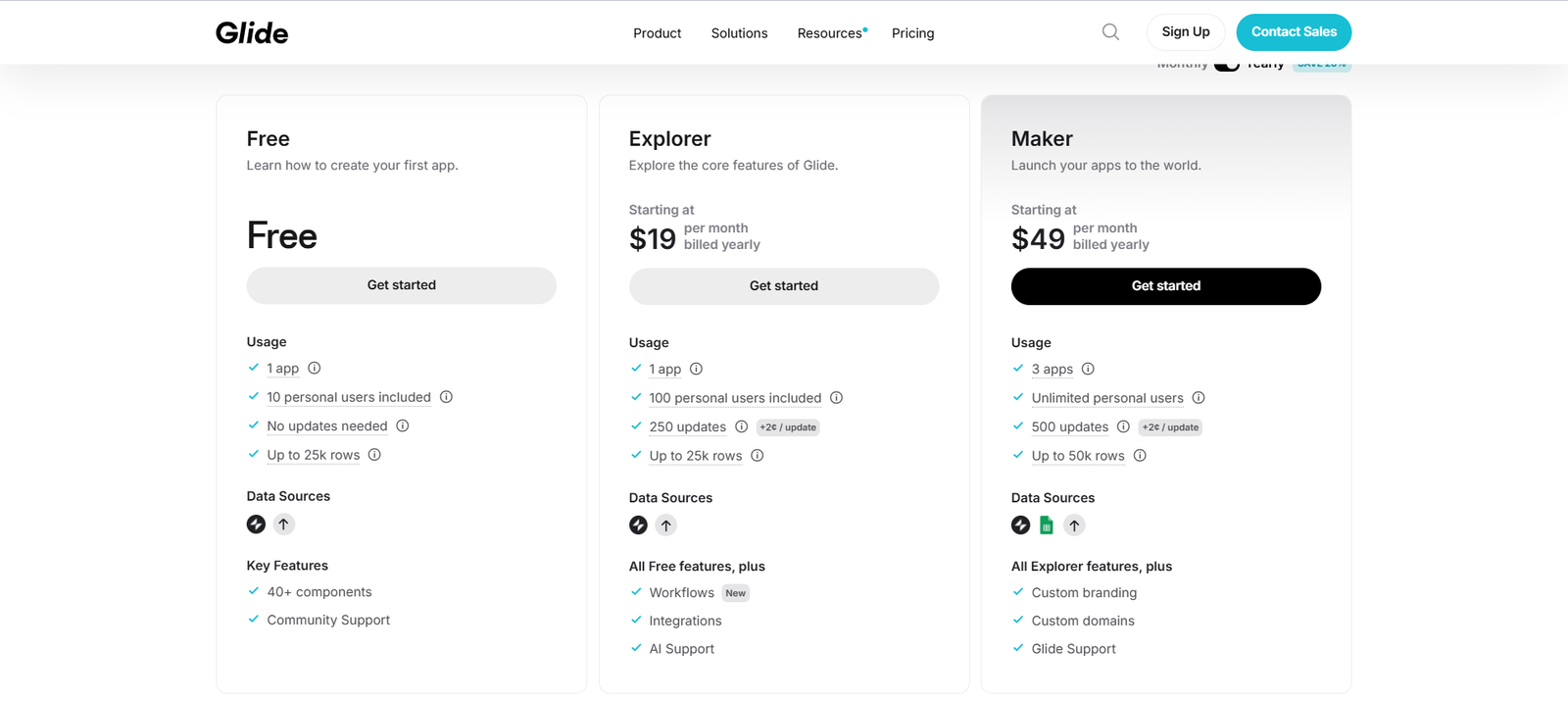Click the '250 updates' text

[688, 426]
